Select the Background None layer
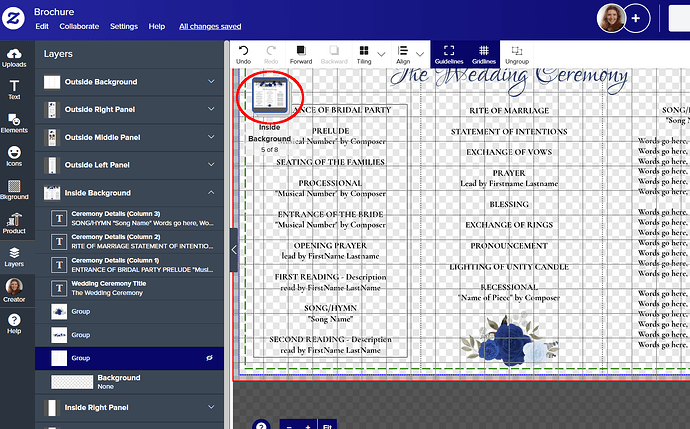Viewport: 690px width, 429px height. click(x=129, y=381)
